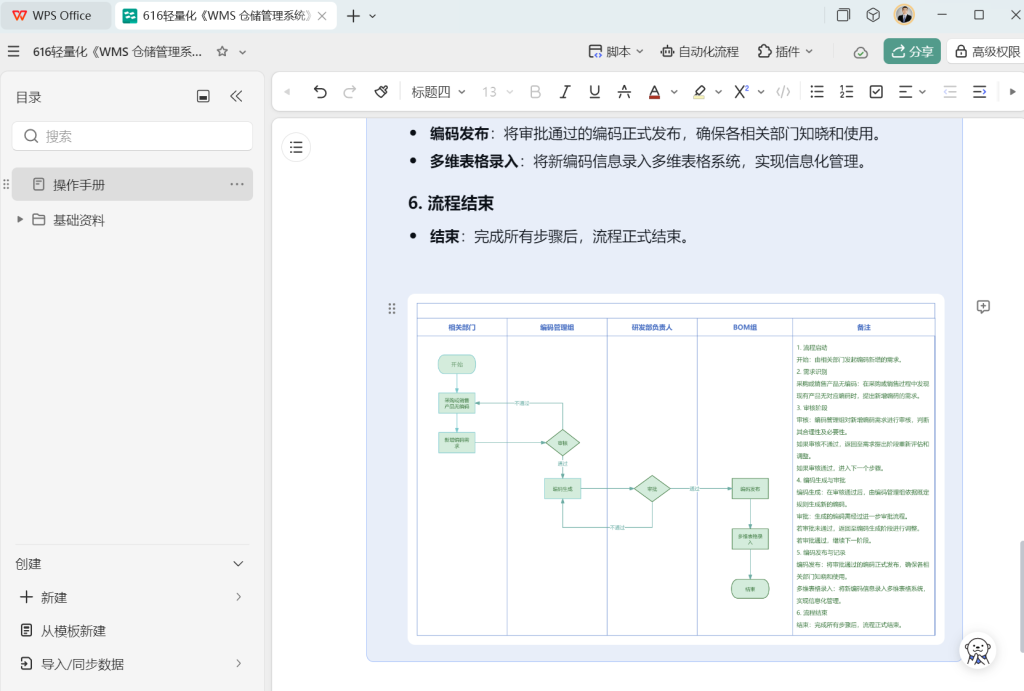
Task: Open the hamburger main menu
Action: tap(14, 52)
